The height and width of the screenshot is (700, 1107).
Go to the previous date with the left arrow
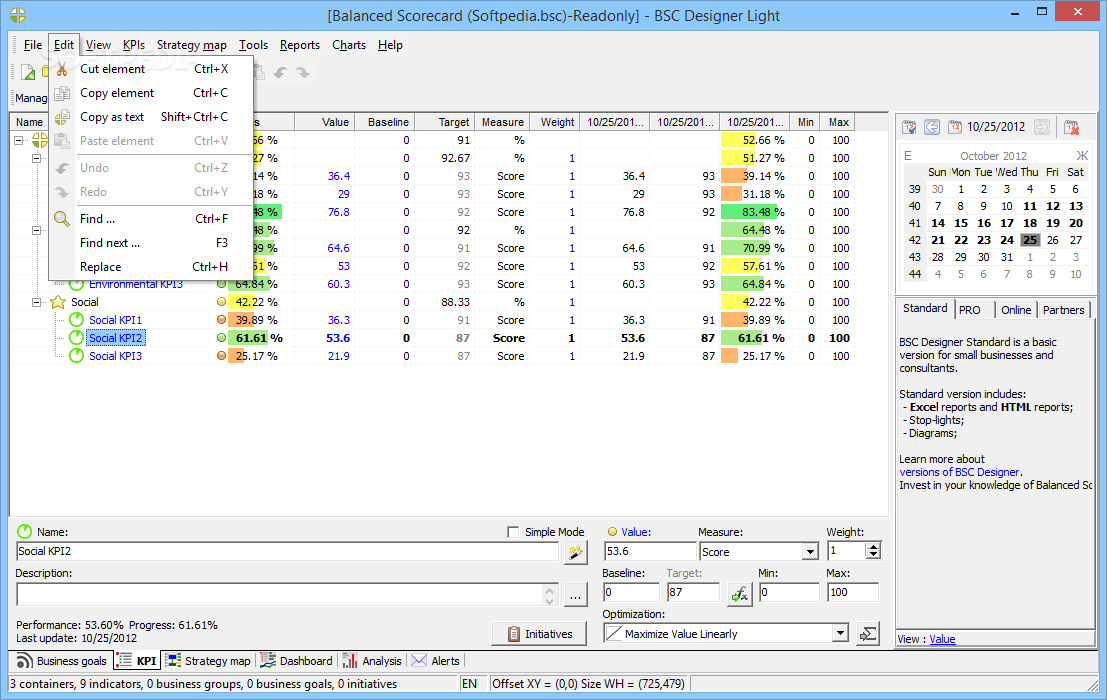click(932, 127)
